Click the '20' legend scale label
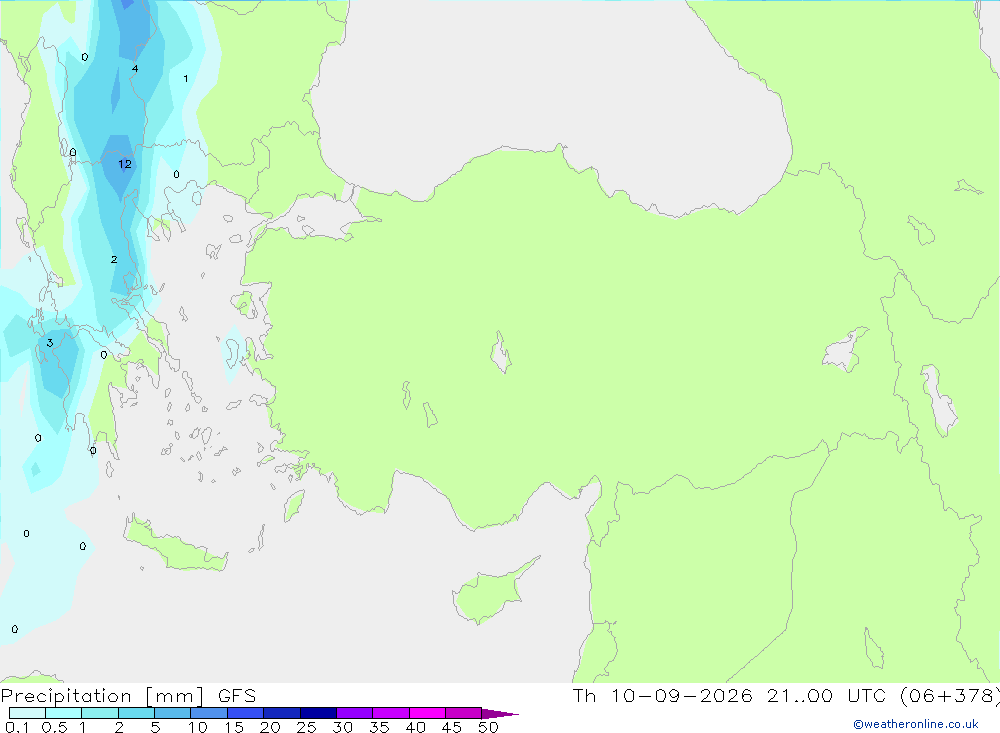 (x=270, y=727)
